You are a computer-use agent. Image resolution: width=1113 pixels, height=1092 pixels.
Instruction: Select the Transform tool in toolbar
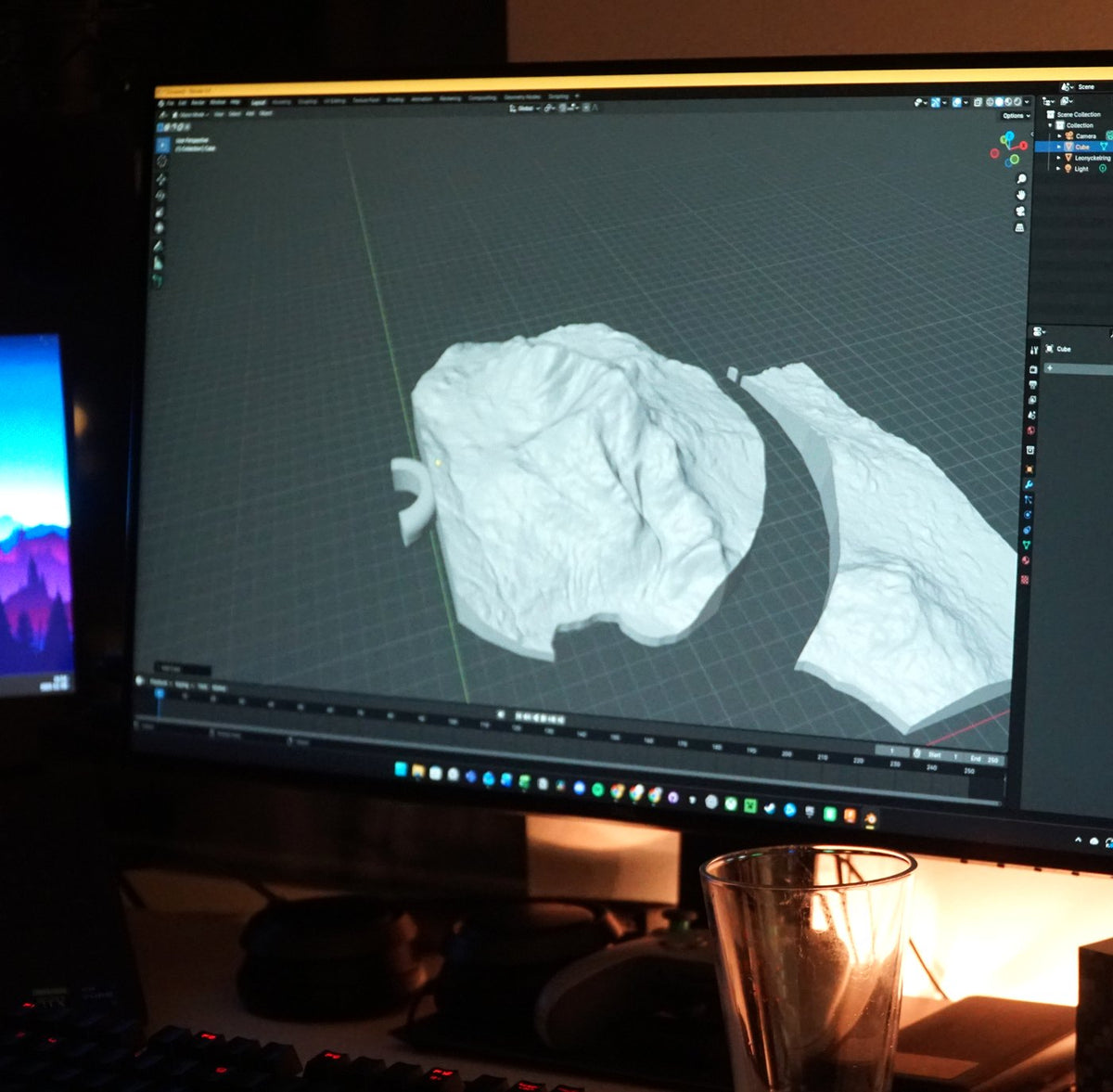click(159, 227)
